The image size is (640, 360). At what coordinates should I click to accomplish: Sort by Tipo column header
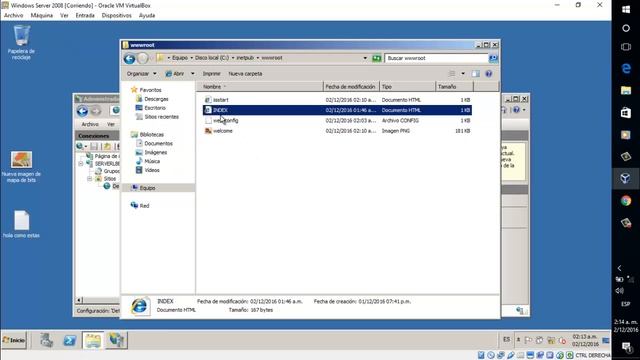(x=407, y=87)
